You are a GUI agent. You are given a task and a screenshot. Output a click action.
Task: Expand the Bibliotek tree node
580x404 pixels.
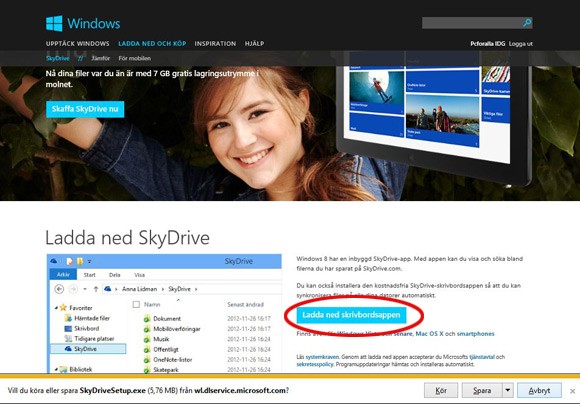coord(56,369)
